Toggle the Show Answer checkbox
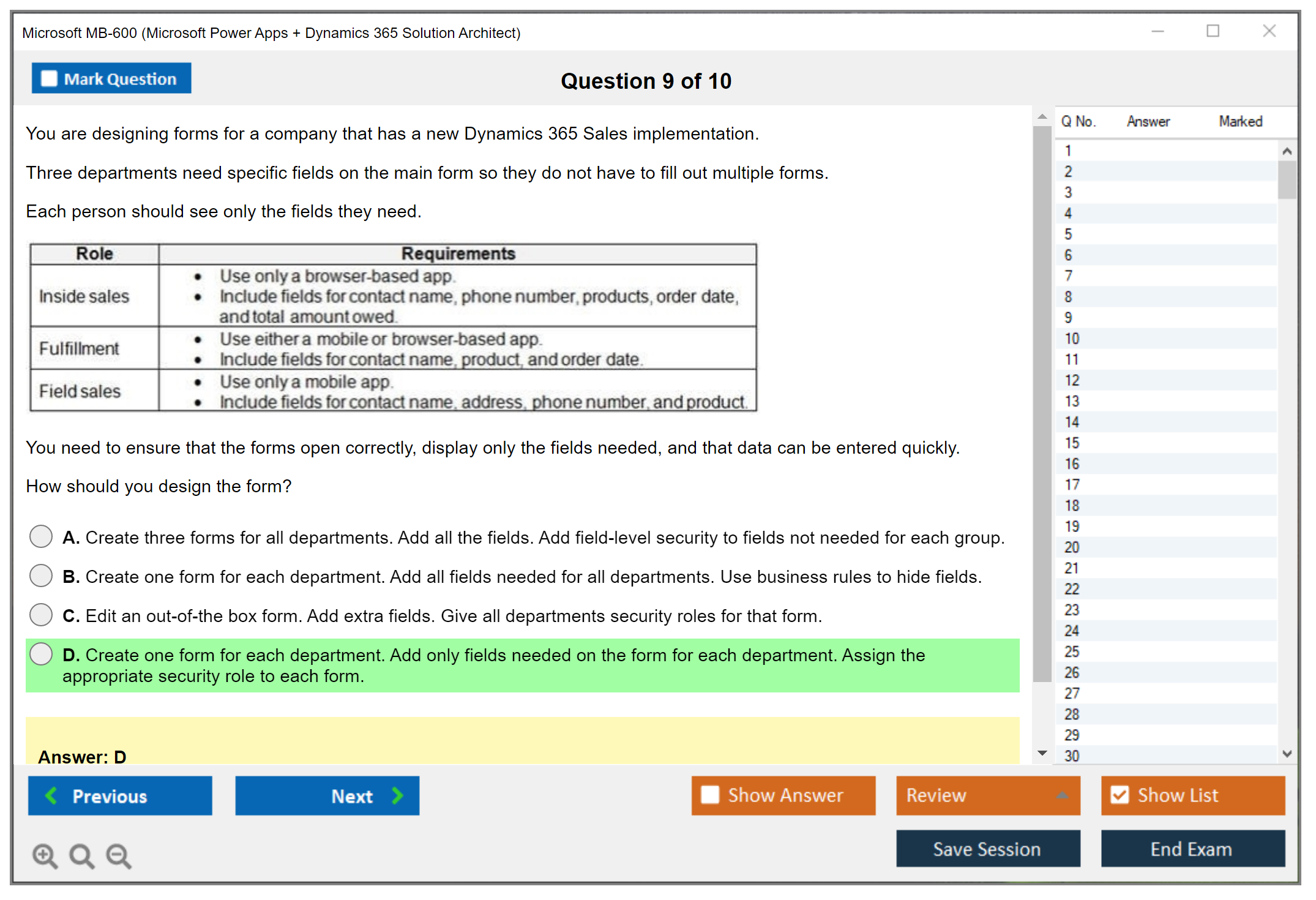This screenshot has width=1316, height=900. click(x=710, y=795)
